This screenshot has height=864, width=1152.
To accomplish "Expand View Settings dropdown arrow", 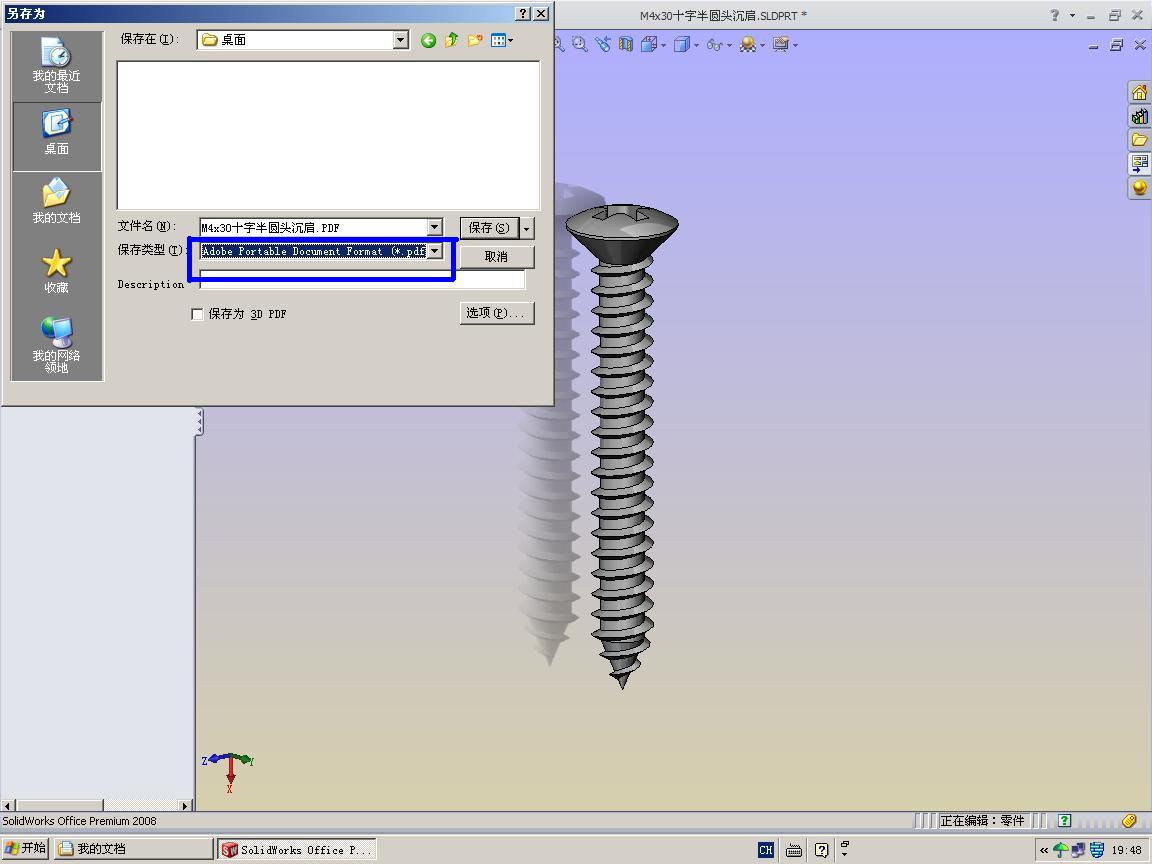I will [795, 46].
